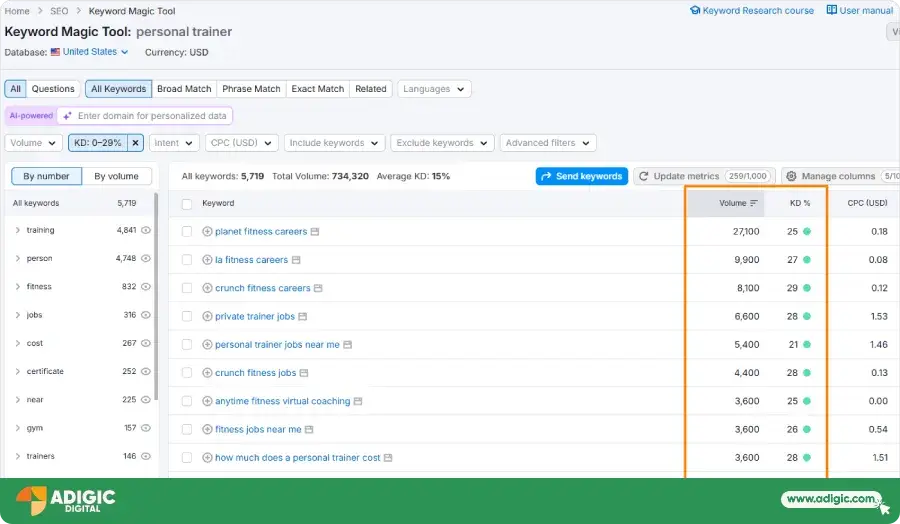
Task: Open SERP icon beside how much does a personal trainer cost
Action: pos(388,458)
